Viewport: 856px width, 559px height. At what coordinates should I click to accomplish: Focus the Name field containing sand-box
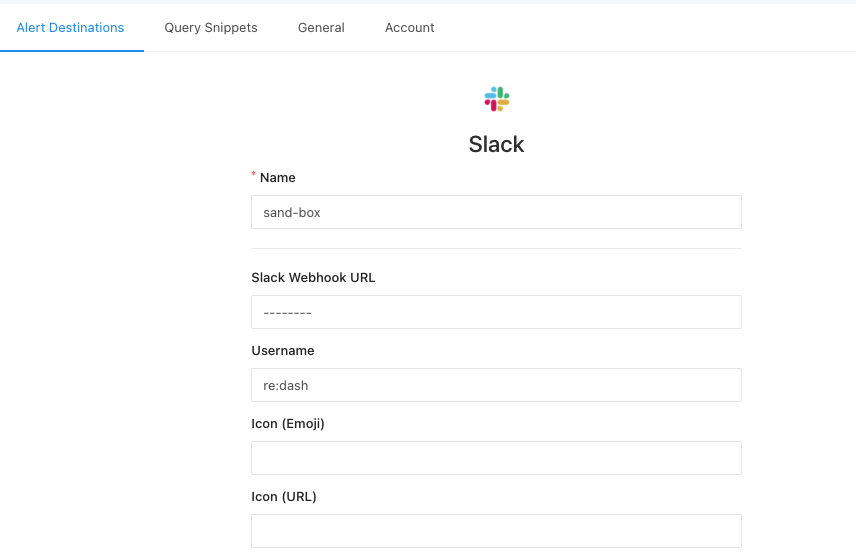496,212
